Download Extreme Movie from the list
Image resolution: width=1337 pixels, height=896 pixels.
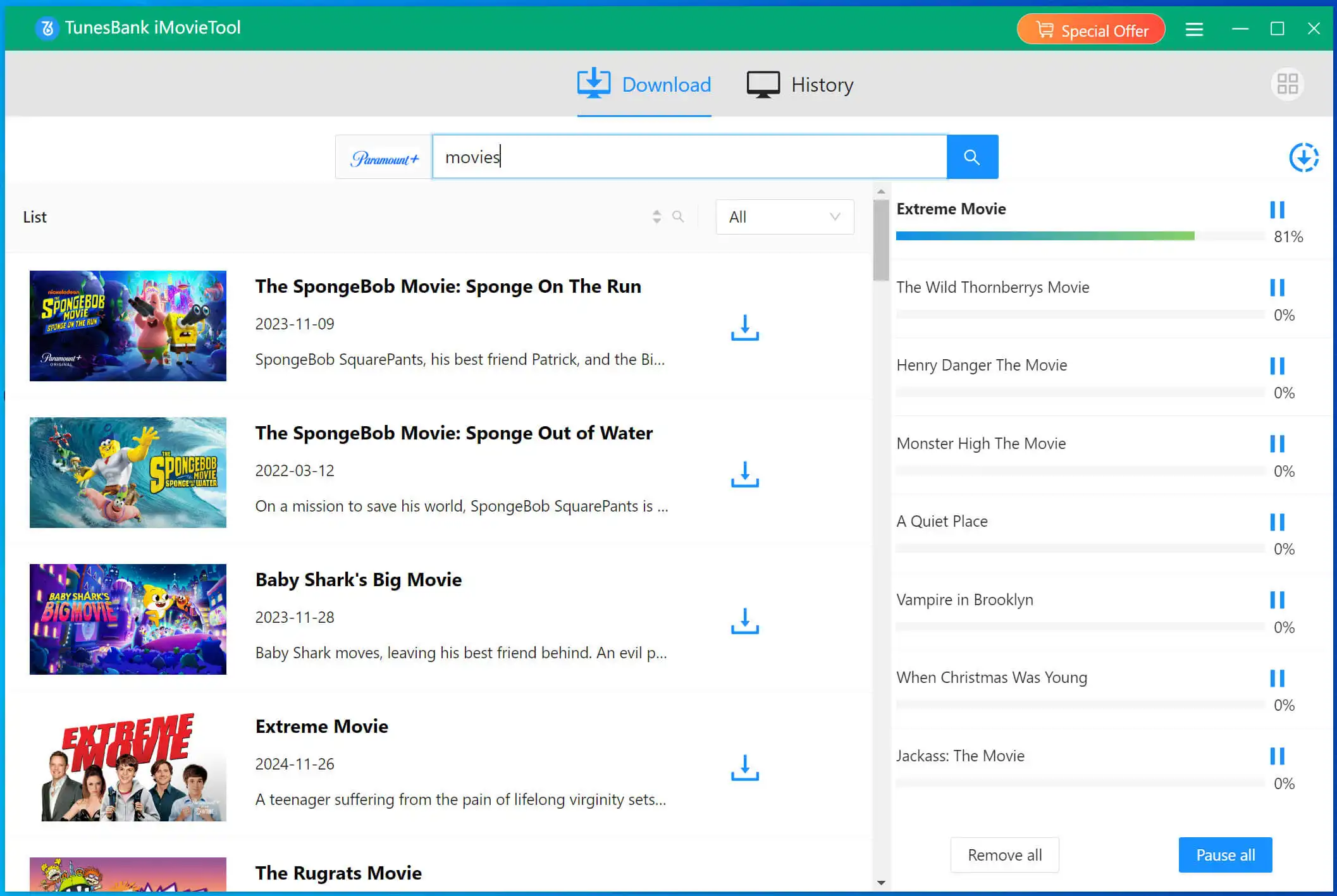pos(744,768)
